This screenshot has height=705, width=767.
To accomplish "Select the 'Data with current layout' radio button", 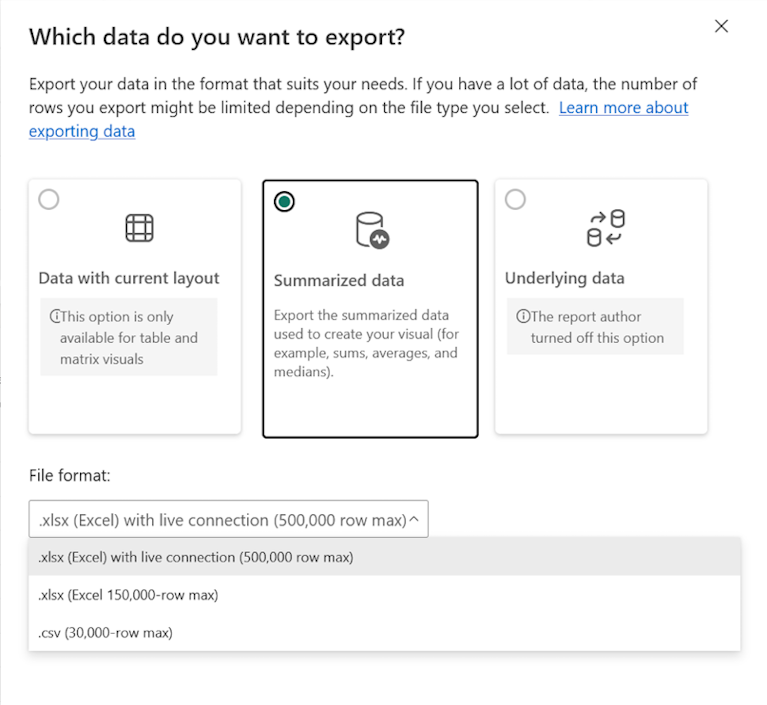I will [x=49, y=200].
